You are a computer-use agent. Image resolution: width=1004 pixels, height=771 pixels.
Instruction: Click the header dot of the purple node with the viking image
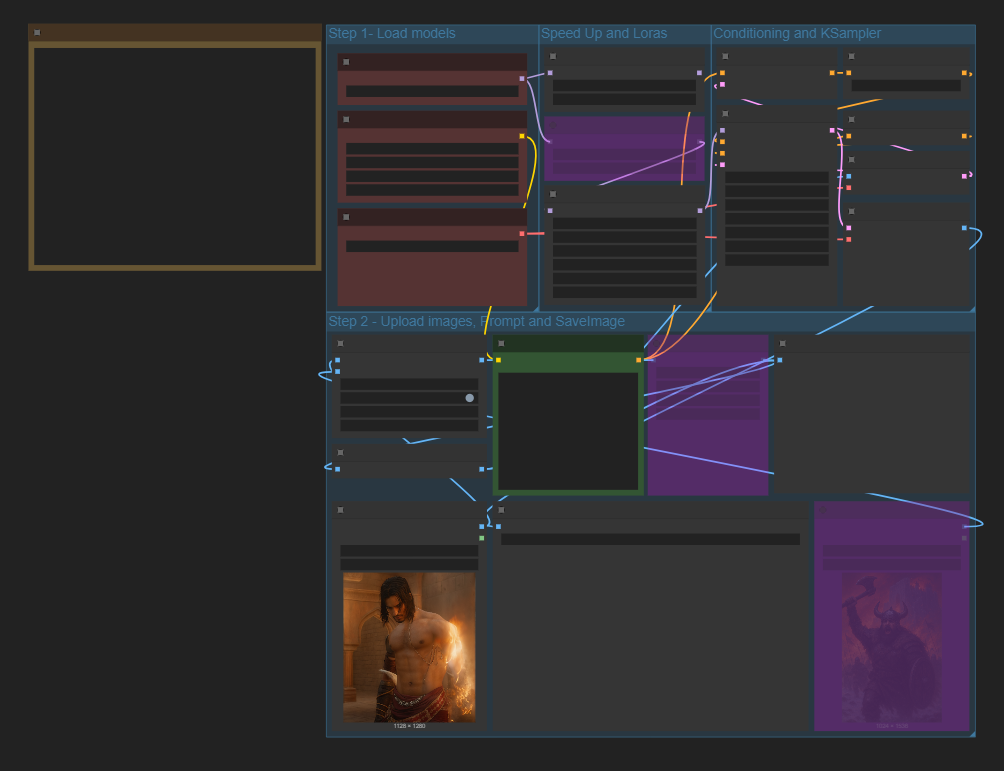(823, 510)
